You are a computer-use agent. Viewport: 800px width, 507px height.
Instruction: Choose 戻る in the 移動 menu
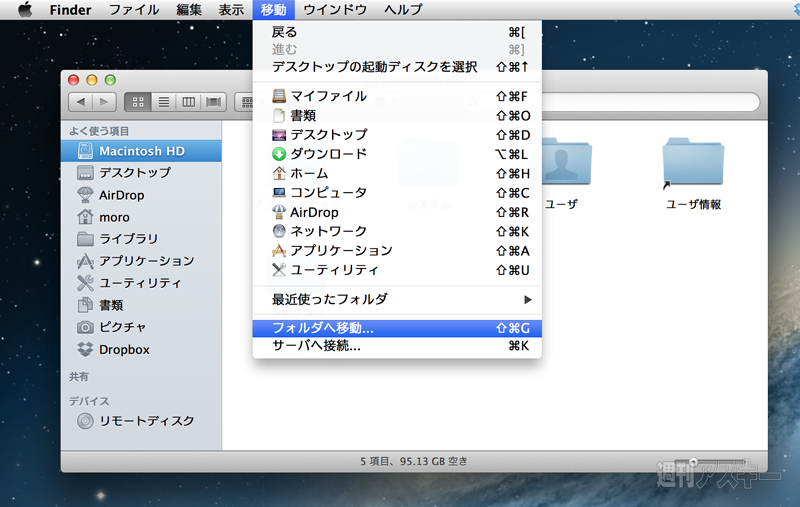pyautogui.click(x=284, y=32)
